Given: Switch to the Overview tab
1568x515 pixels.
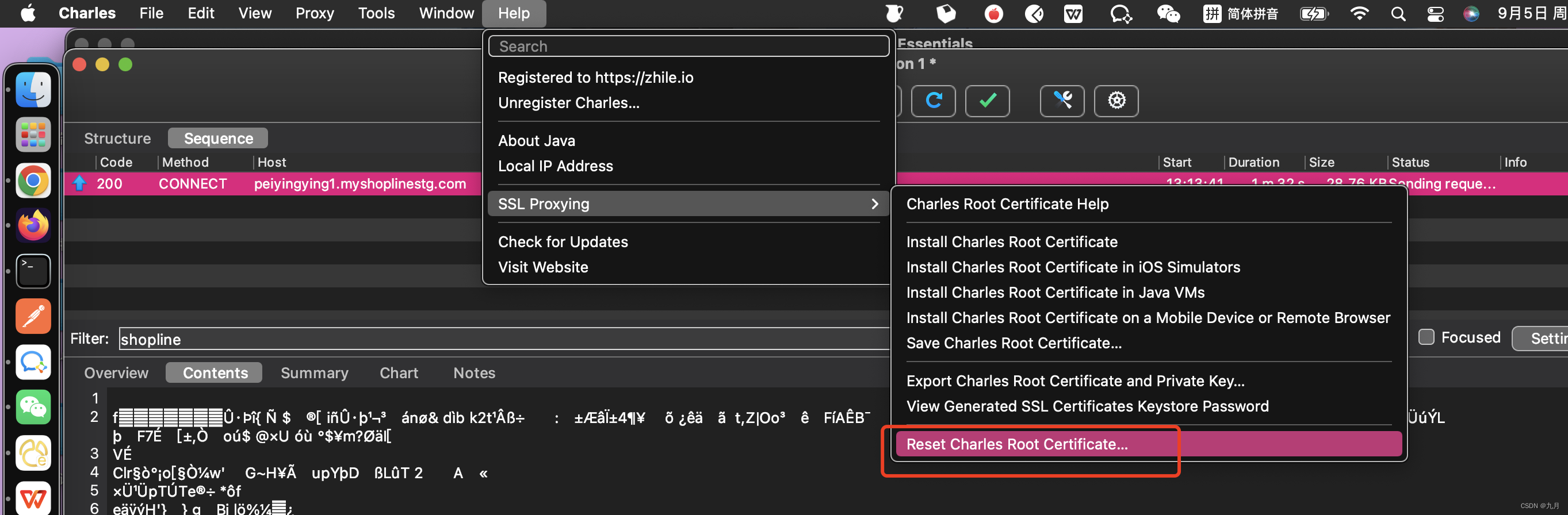Looking at the screenshot, I should (116, 372).
